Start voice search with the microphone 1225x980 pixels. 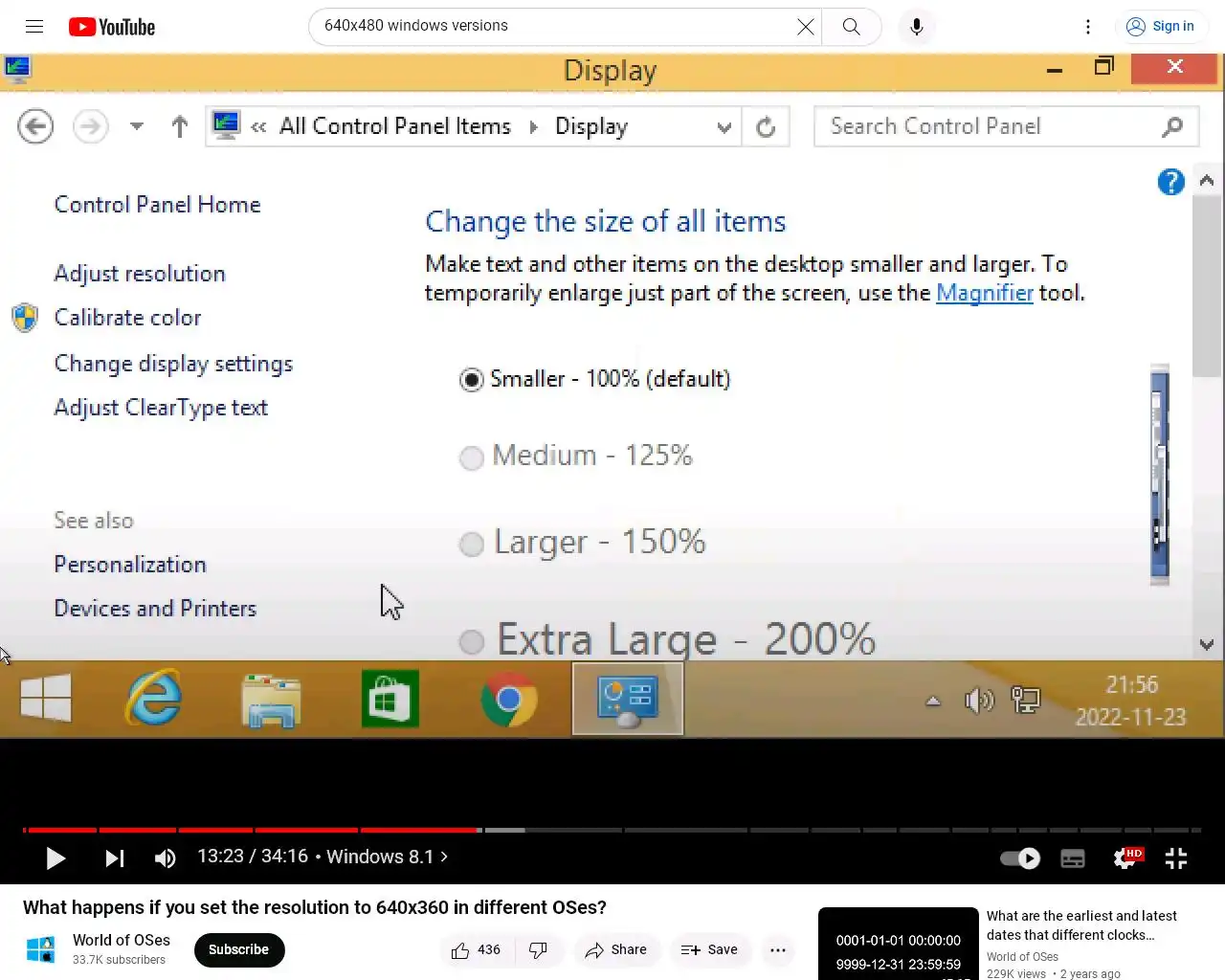click(916, 27)
